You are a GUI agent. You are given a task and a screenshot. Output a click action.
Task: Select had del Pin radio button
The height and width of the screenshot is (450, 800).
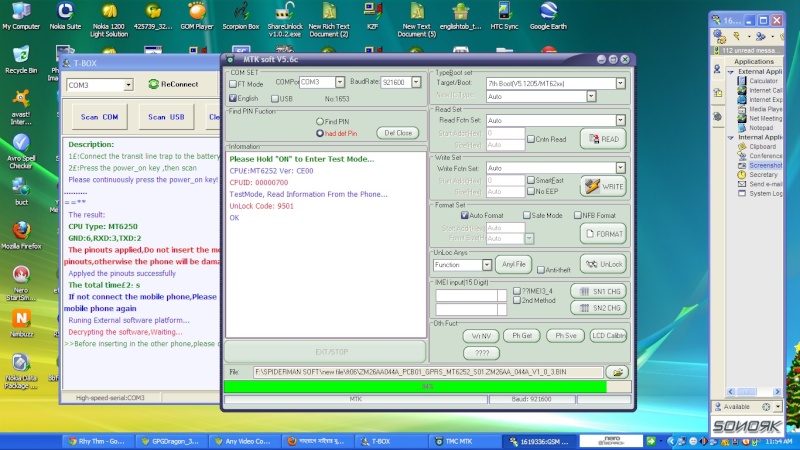319,133
